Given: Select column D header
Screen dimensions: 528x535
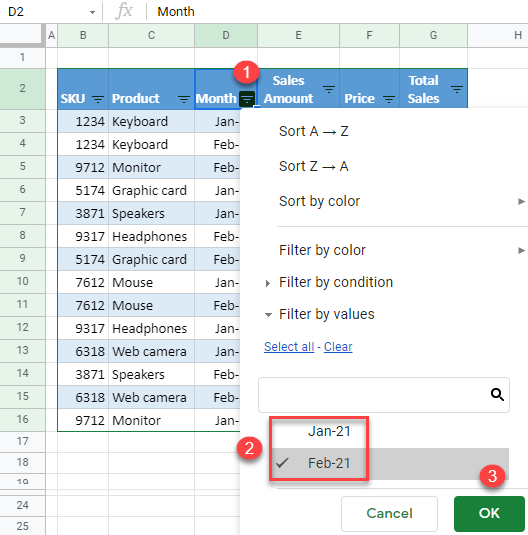Looking at the screenshot, I should 226,35.
